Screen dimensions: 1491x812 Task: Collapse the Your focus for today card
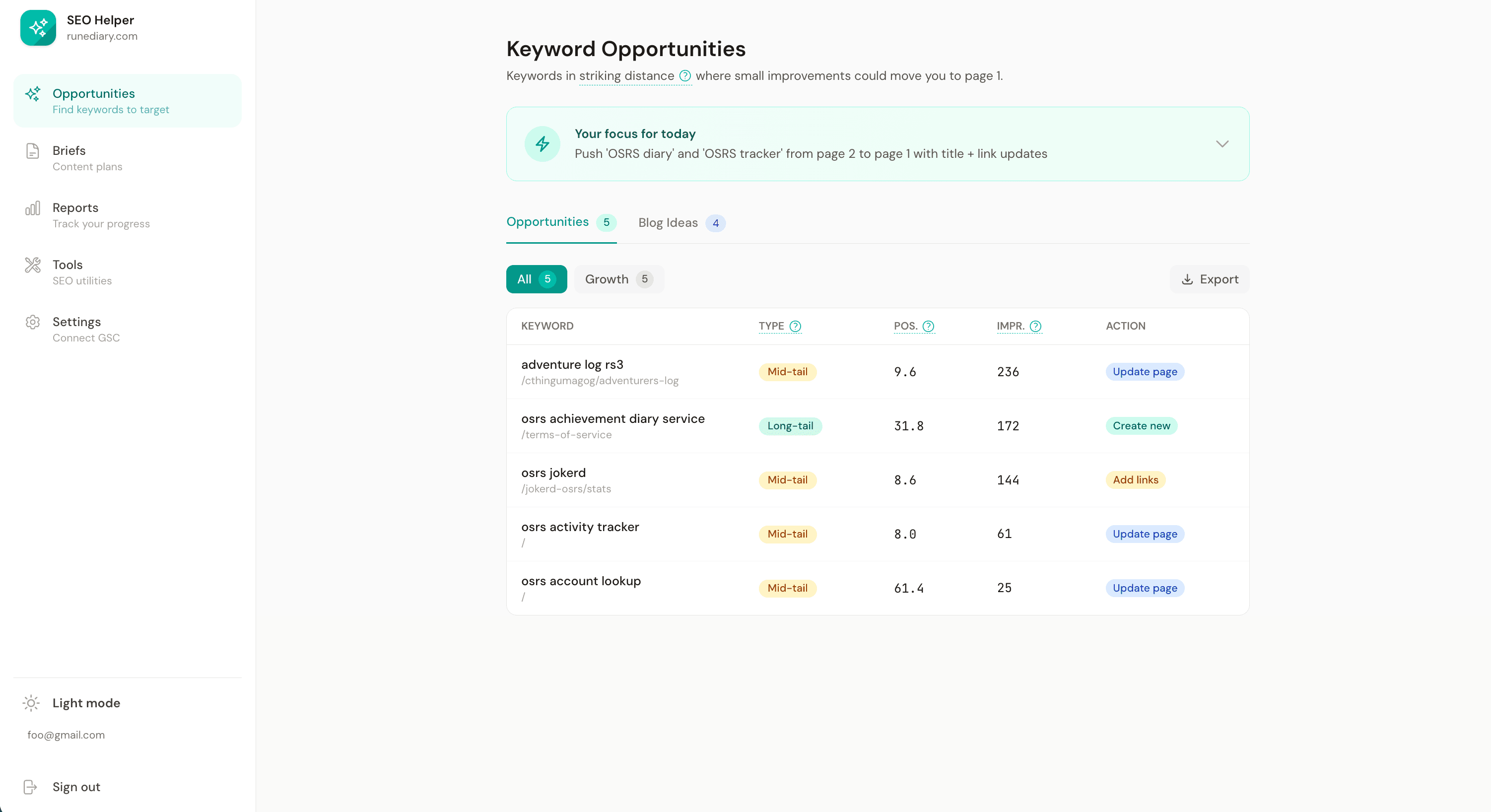click(1222, 143)
